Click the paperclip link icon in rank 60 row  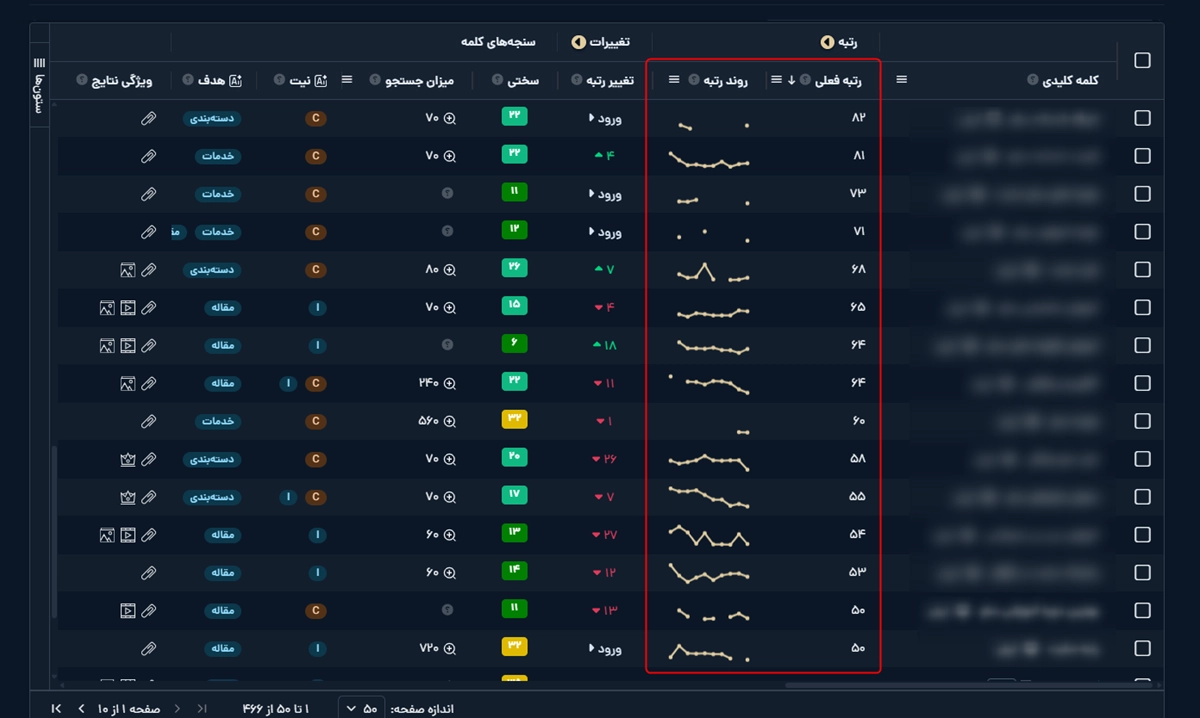tap(148, 421)
